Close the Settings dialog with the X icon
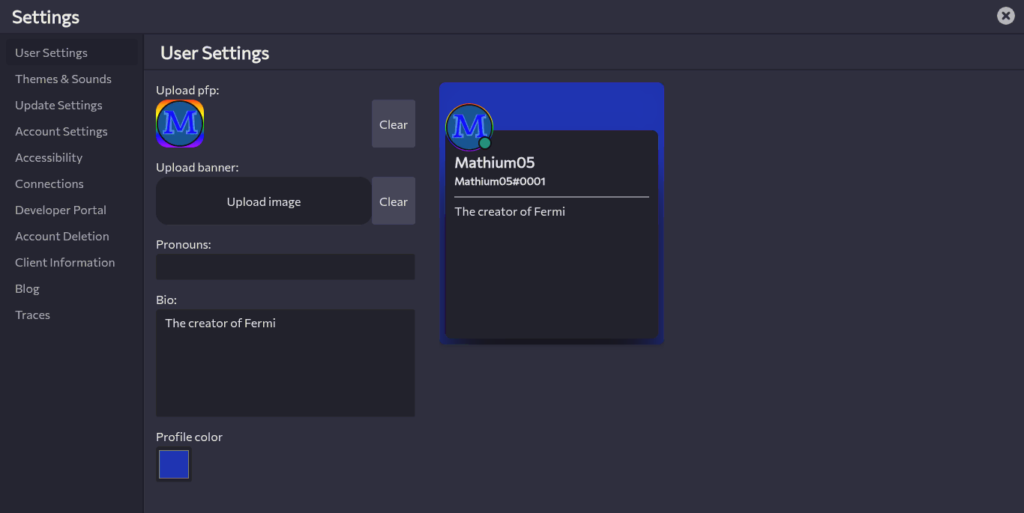Screen dimensions: 1024x513 click(1005, 16)
